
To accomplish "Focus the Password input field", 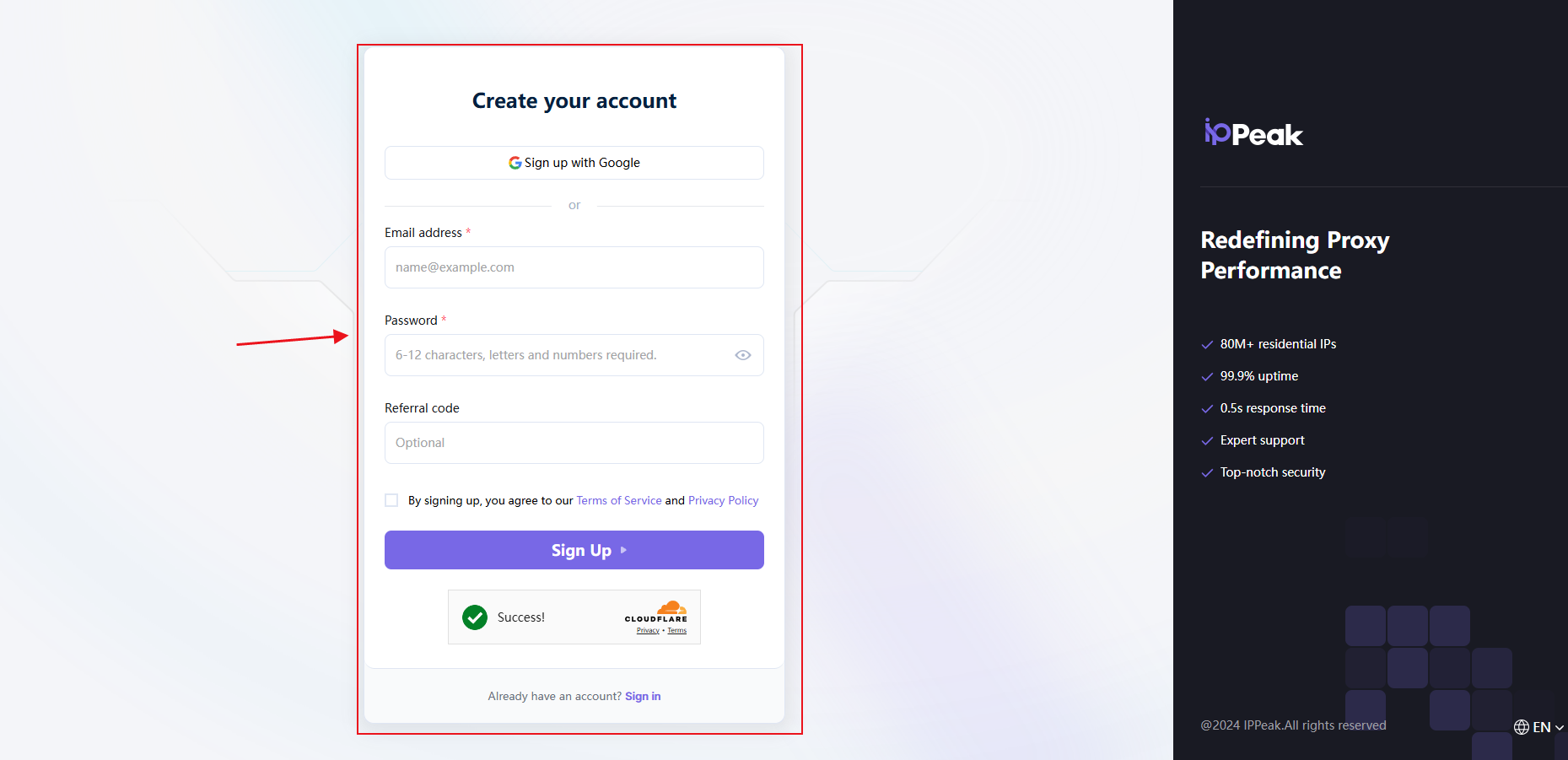I will point(557,355).
